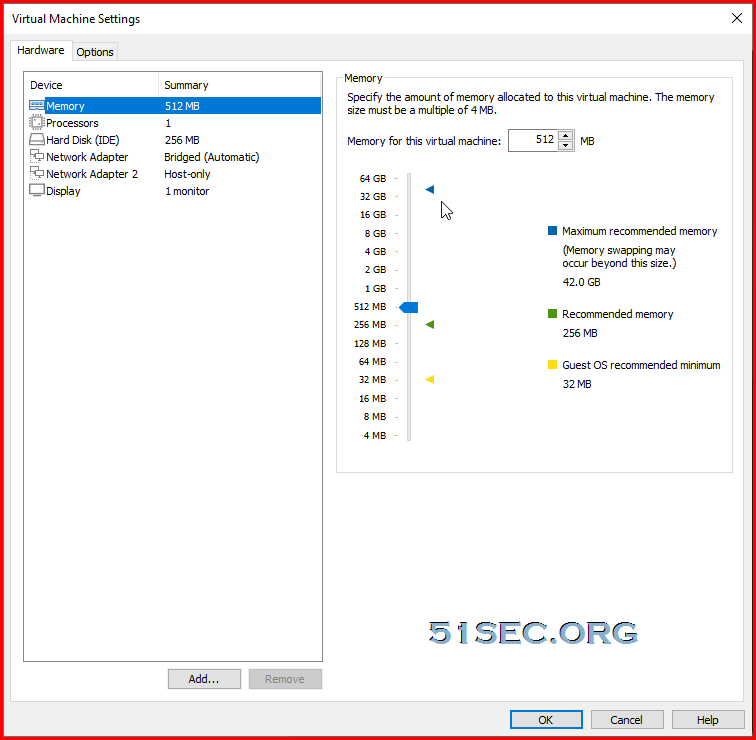
Task: Click the Bridged (Automatic) summary text
Action: [212, 157]
